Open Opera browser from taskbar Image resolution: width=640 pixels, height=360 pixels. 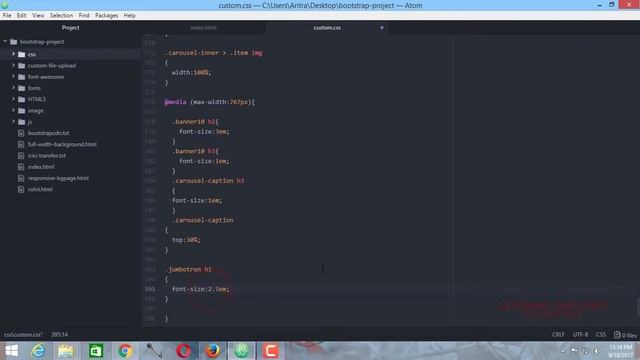(x=183, y=351)
